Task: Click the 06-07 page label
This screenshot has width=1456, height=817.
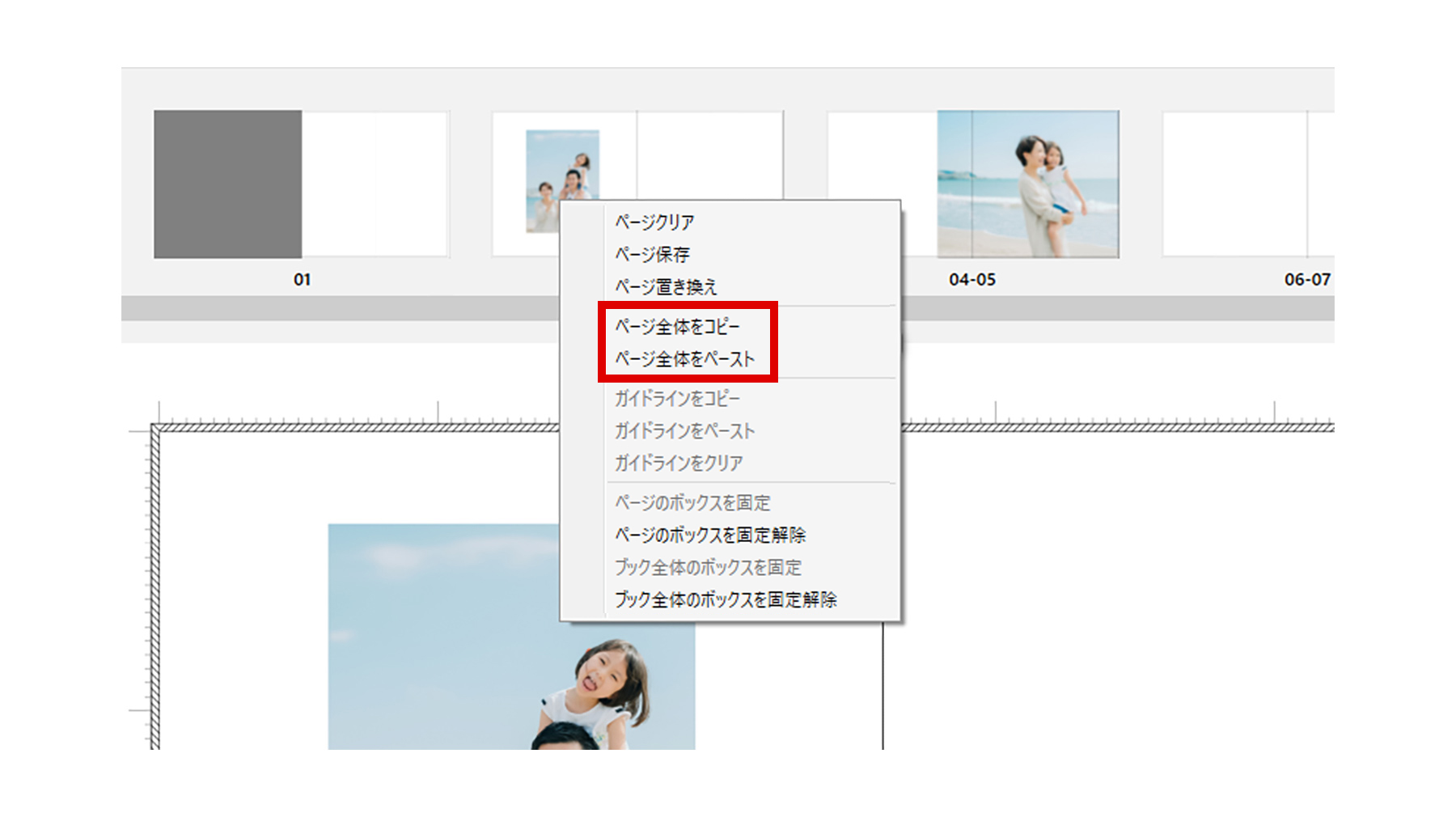Action: [x=1307, y=279]
